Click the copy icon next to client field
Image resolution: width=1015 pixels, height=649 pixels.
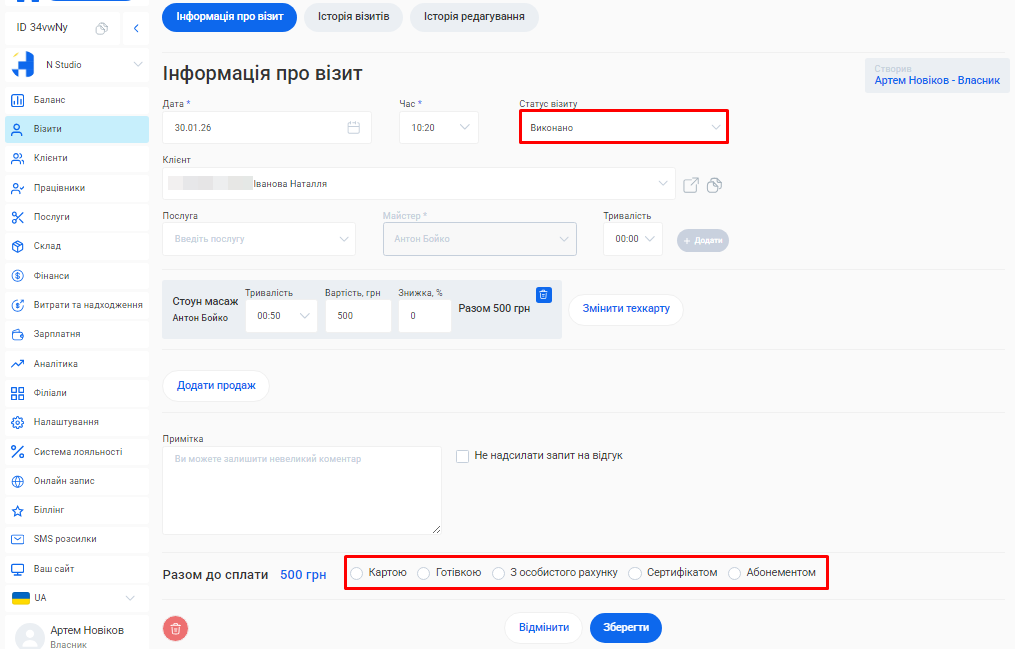click(x=714, y=185)
